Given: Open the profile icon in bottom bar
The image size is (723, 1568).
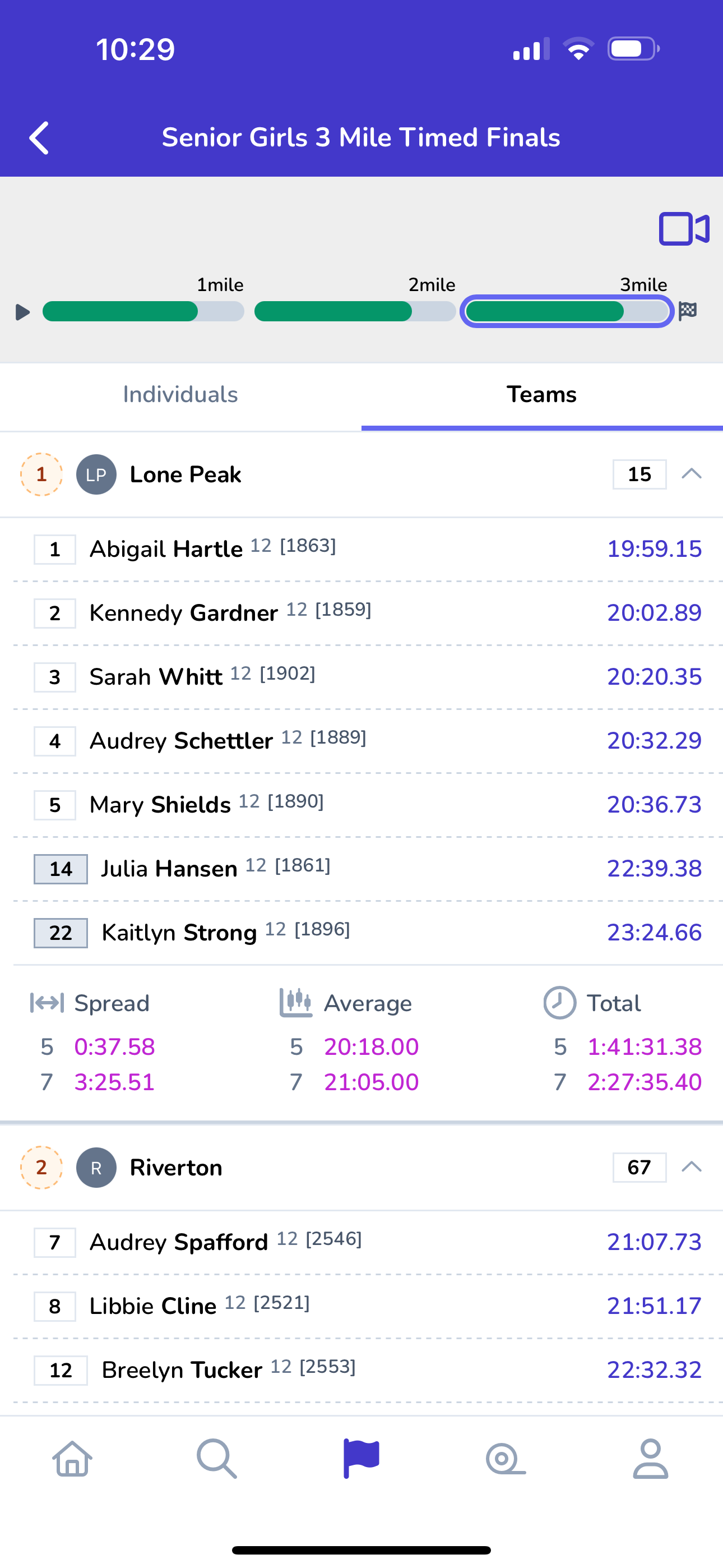Looking at the screenshot, I should [x=651, y=1459].
